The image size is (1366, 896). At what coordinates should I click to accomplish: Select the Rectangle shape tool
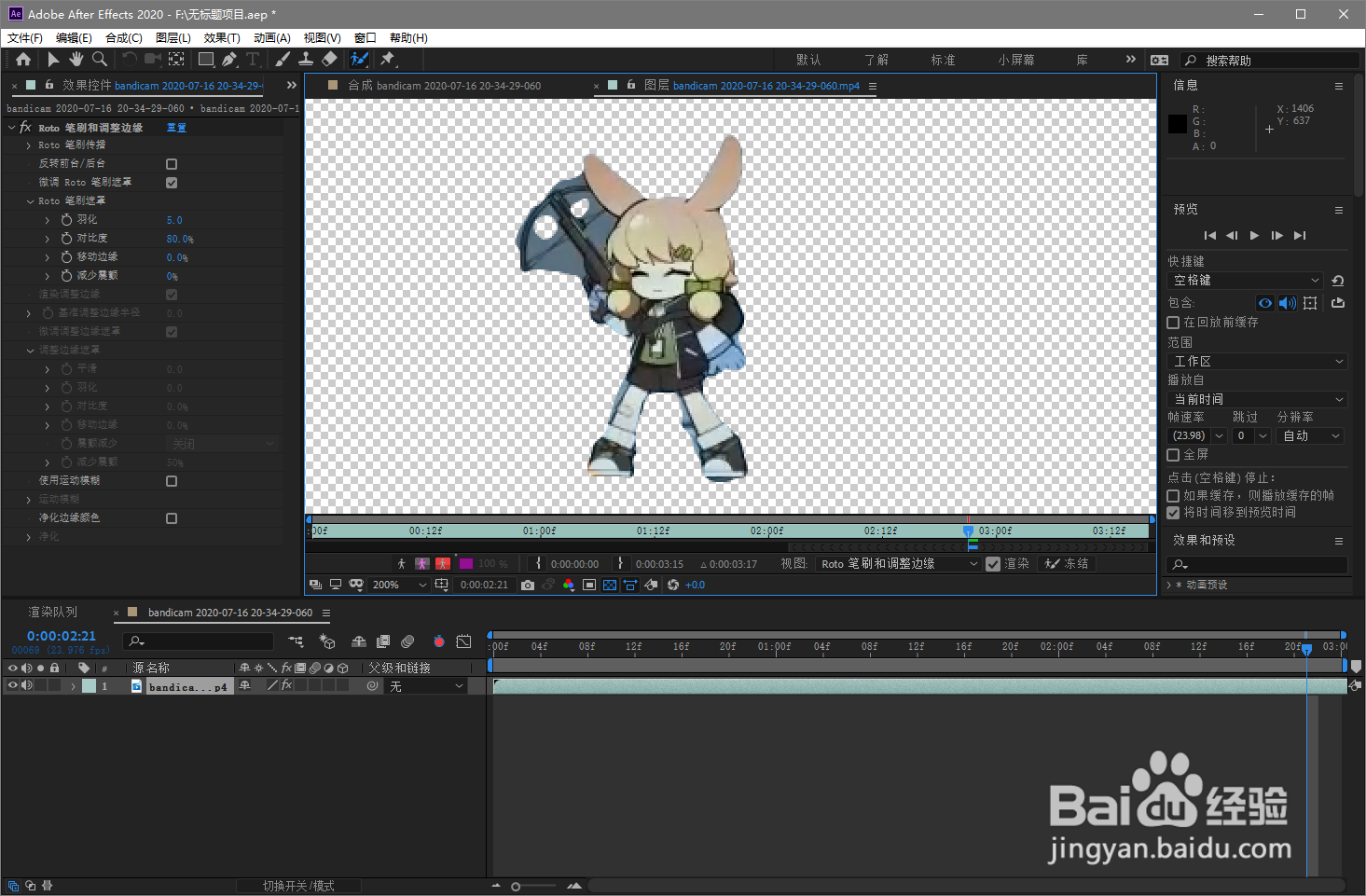206,59
